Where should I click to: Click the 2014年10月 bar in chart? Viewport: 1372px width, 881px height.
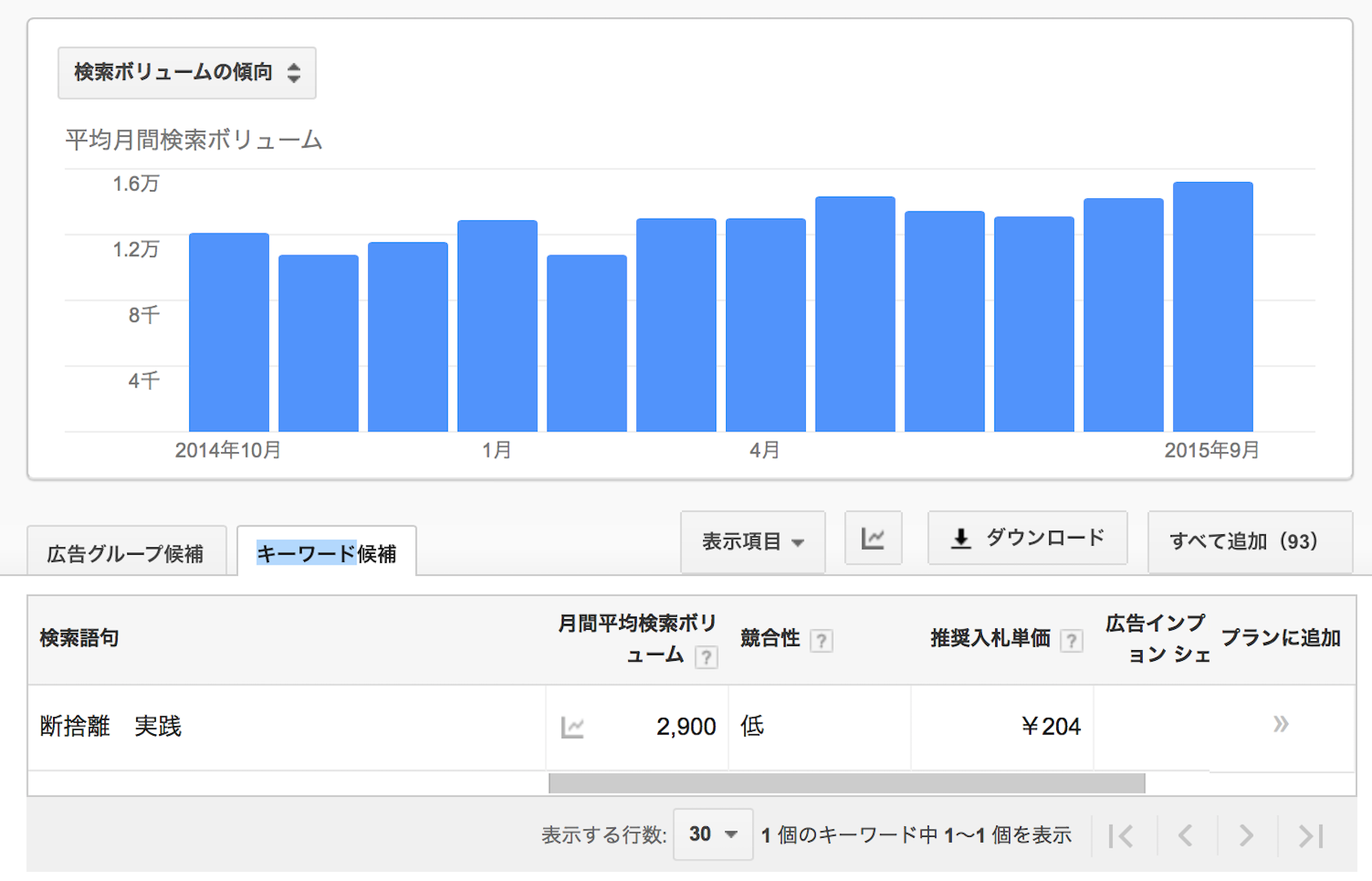click(229, 333)
